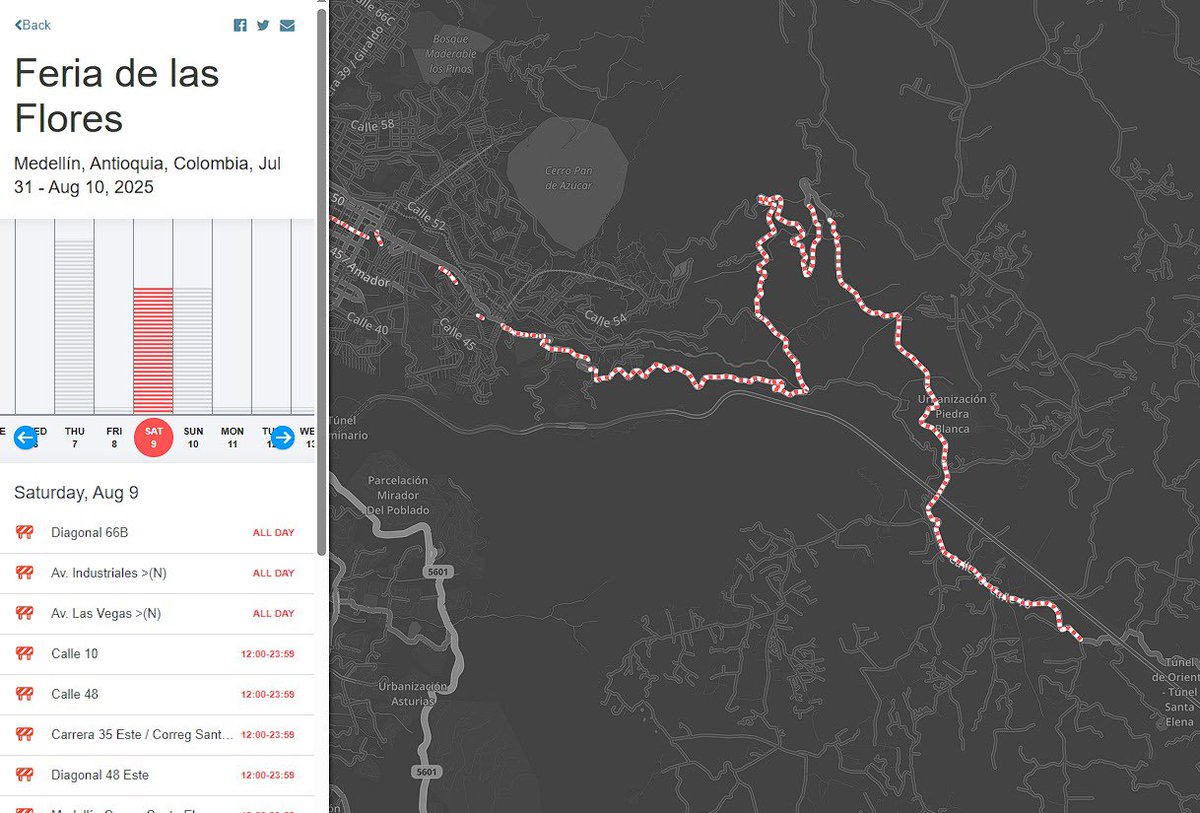Click the red Saturday closure bar
The image size is (1200, 813).
pyautogui.click(x=153, y=350)
